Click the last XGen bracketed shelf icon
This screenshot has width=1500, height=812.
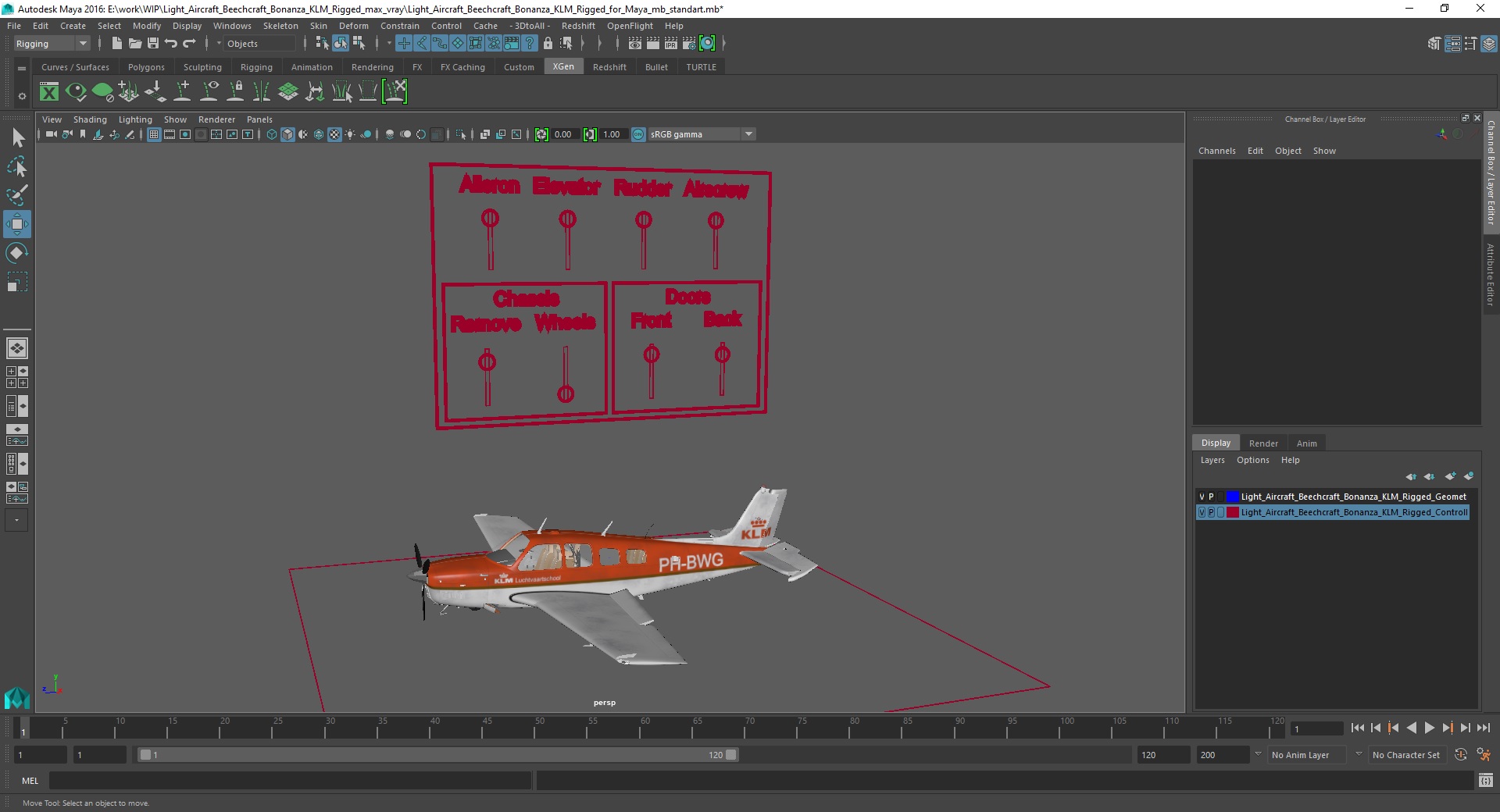395,92
